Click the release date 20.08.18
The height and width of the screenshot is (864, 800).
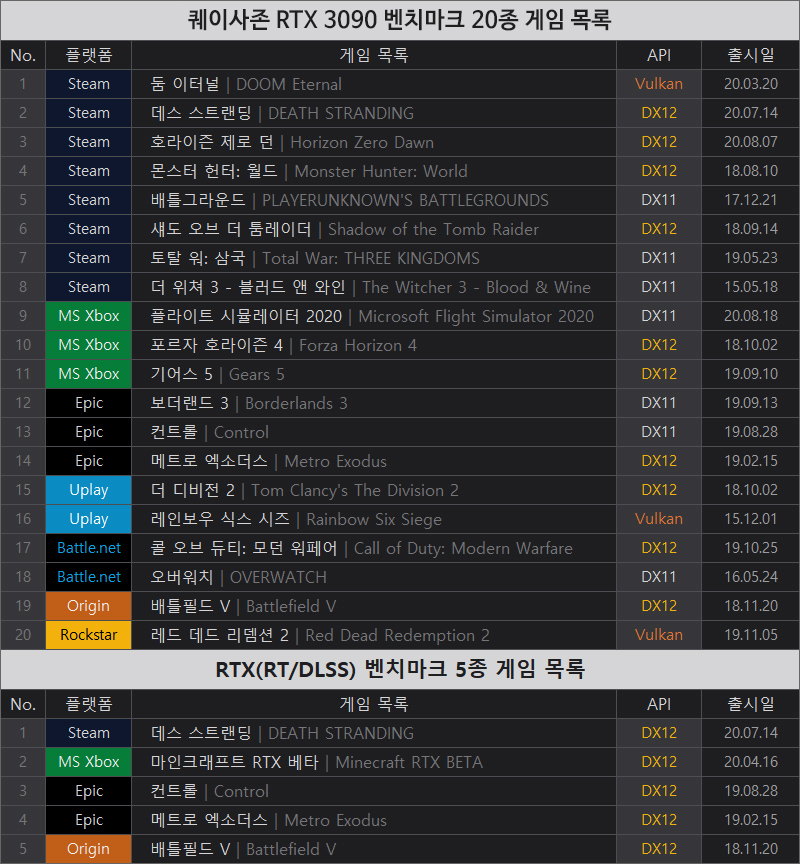point(751,316)
